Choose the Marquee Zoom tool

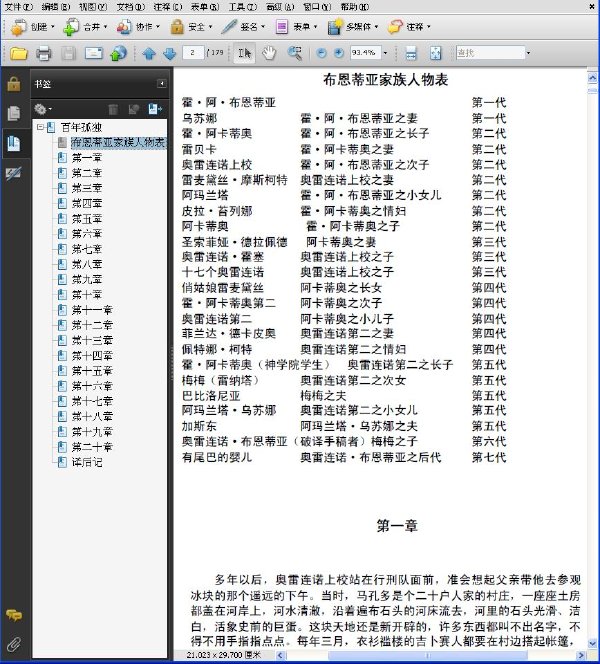coord(295,53)
